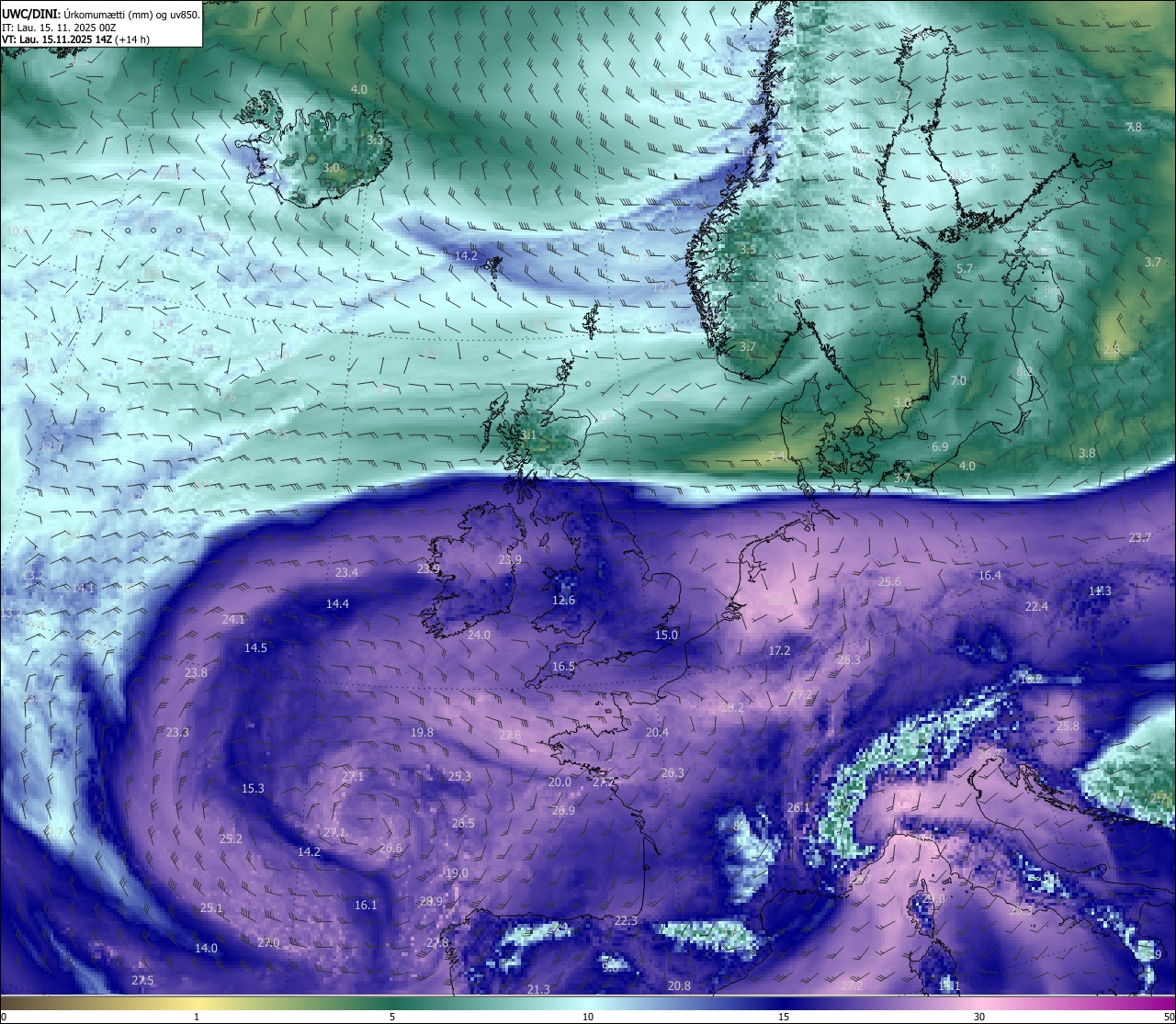Click the 23.8 value in the western Atlantic
This screenshot has height=1024, width=1176.
coord(196,672)
